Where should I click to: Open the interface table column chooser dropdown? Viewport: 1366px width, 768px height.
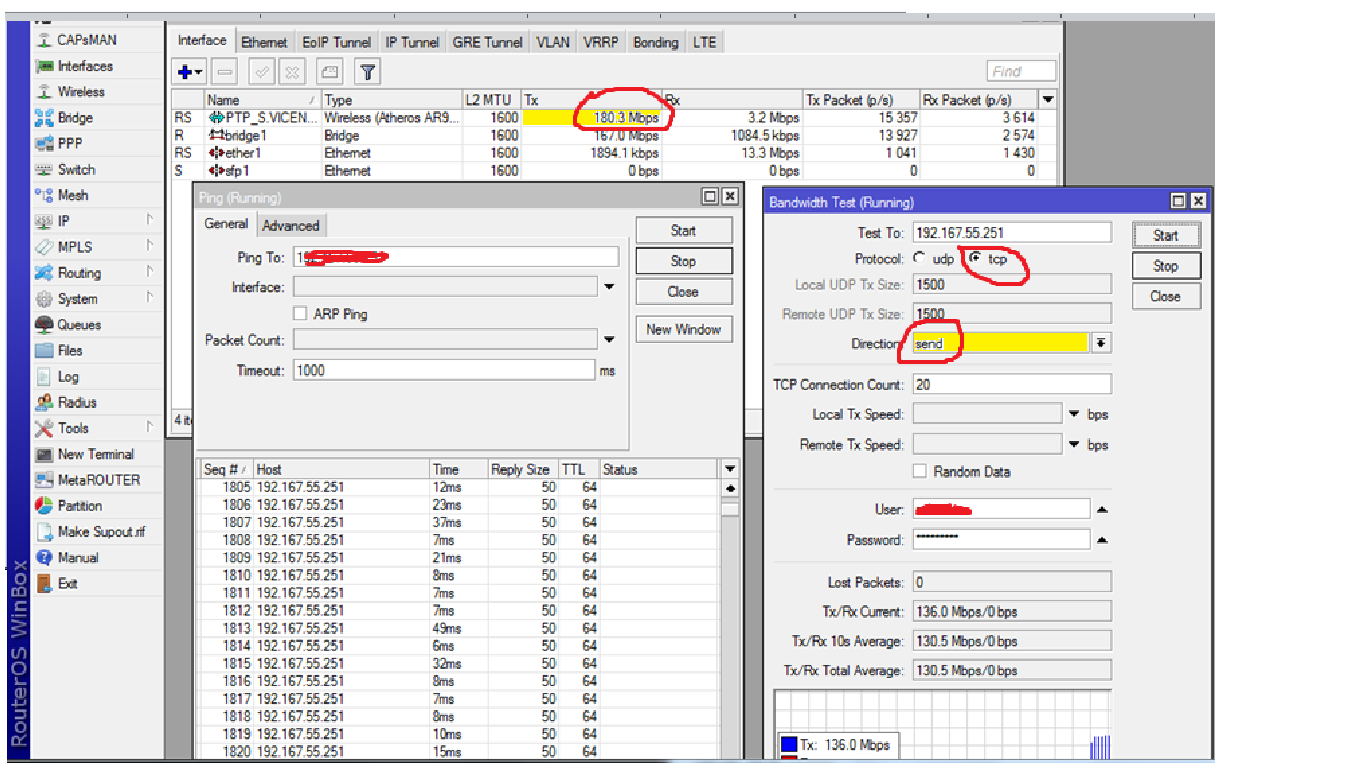(1047, 100)
